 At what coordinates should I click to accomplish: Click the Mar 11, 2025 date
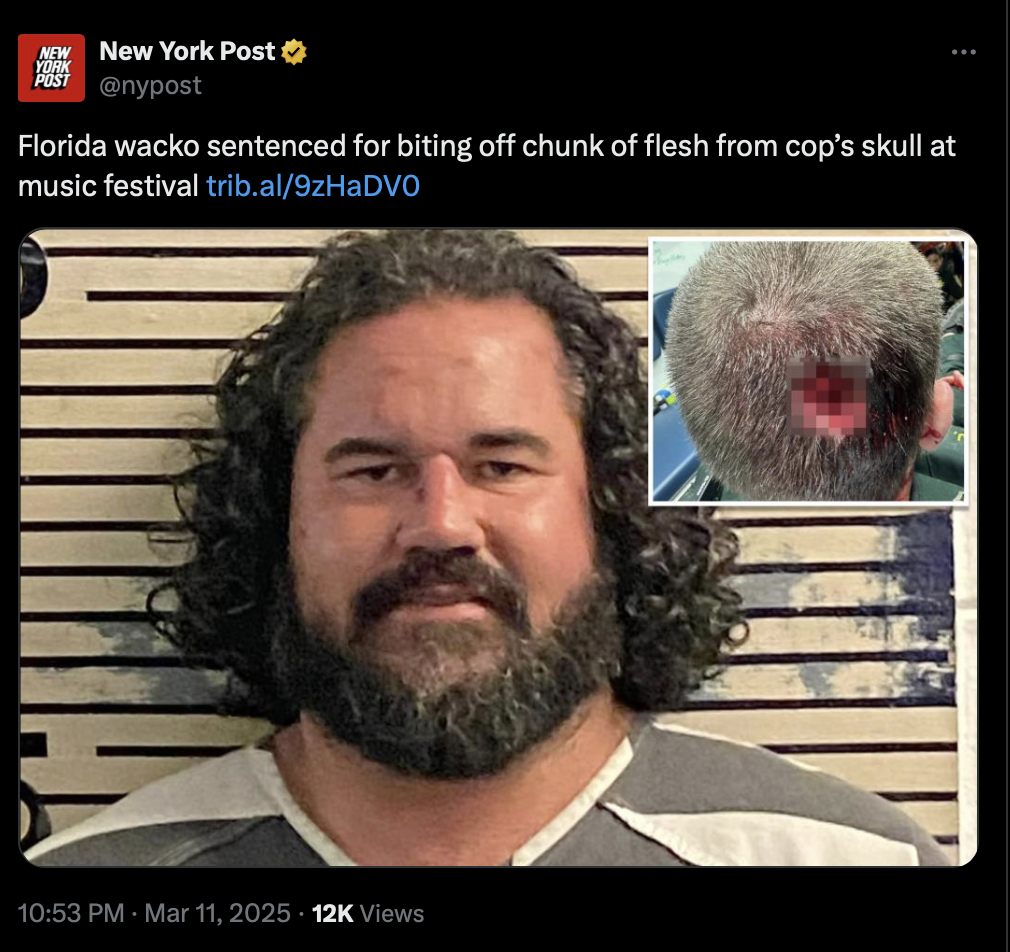click(x=217, y=913)
